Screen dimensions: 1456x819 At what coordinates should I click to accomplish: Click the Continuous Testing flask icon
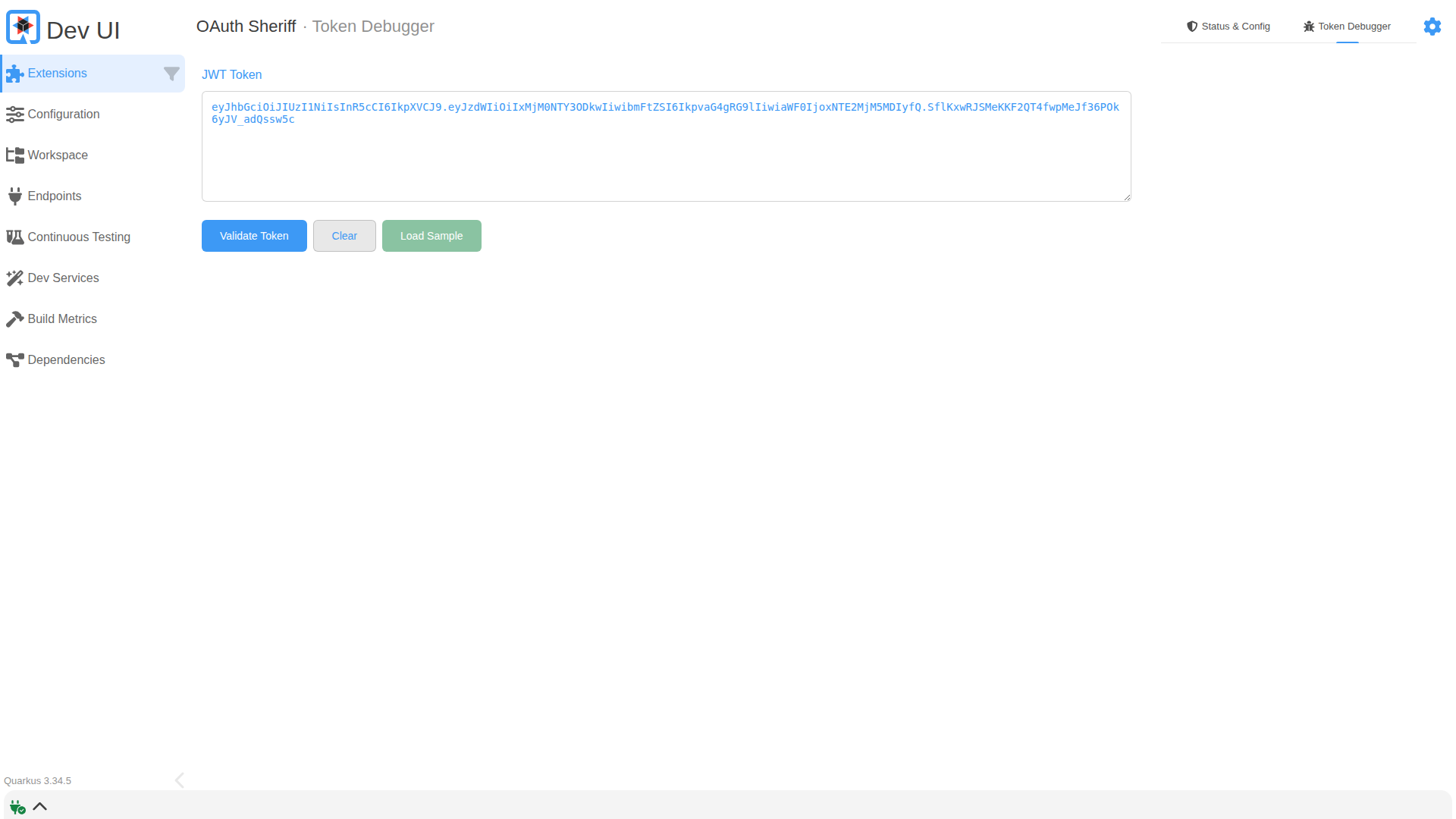pyautogui.click(x=14, y=237)
